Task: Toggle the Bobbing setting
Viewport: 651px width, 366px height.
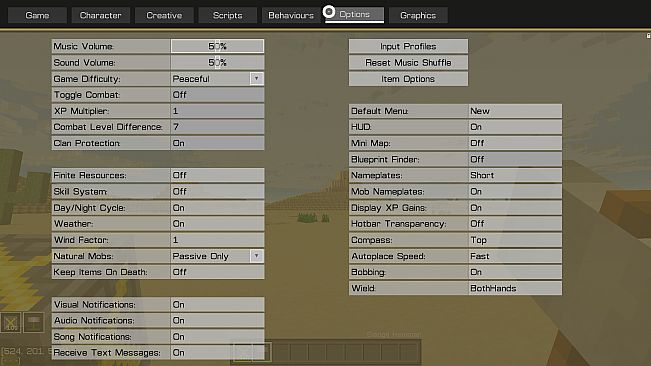Action: tap(515, 272)
